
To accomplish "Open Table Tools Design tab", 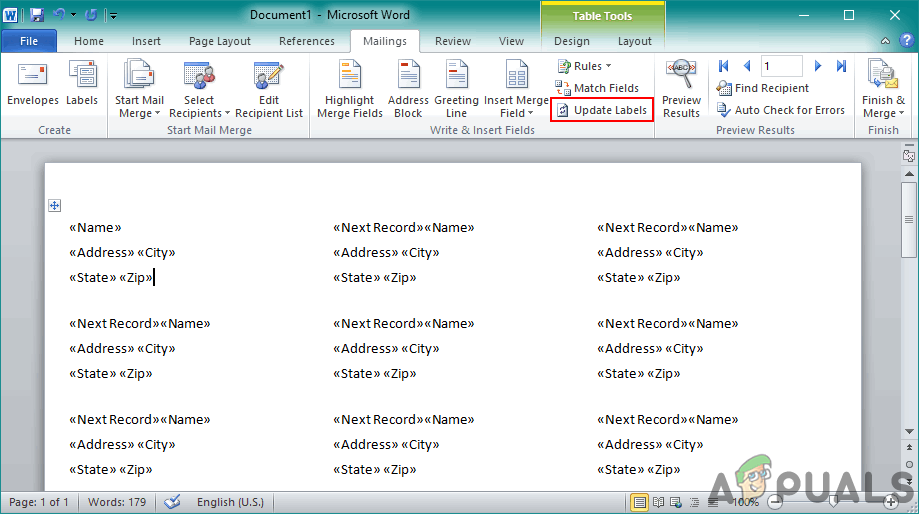I will tap(571, 41).
